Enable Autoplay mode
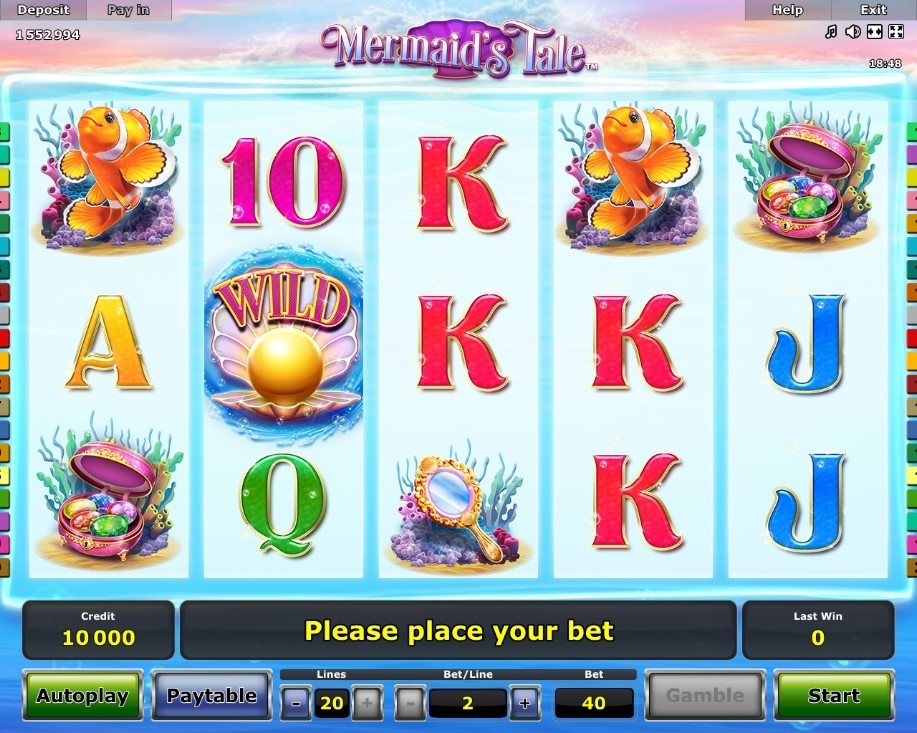The image size is (917, 733). point(82,696)
